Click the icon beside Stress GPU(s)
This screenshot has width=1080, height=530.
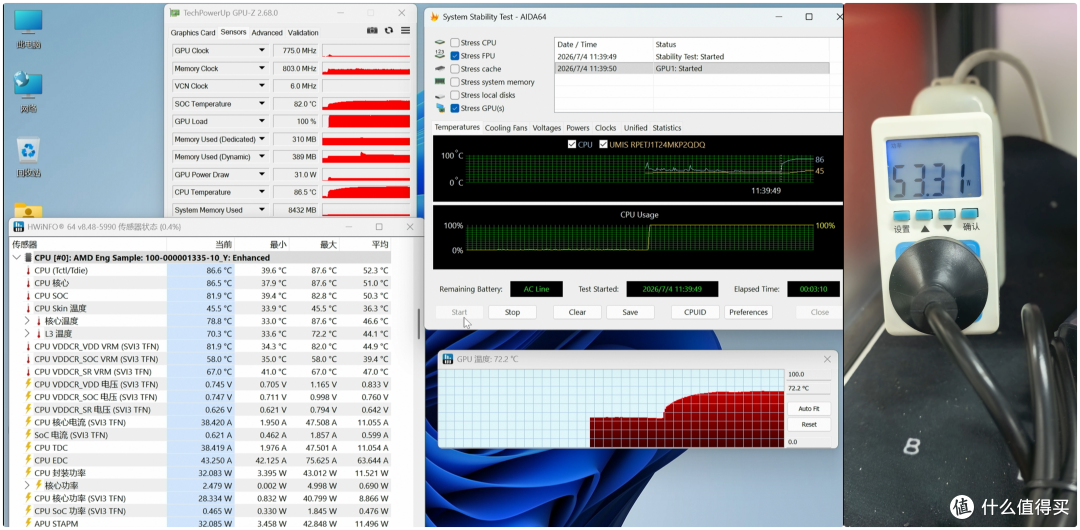439,108
